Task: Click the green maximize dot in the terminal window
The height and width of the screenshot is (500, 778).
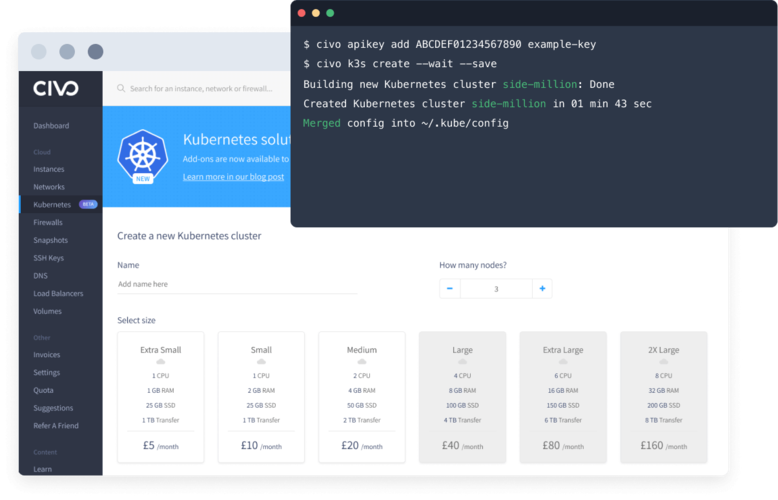Action: [x=330, y=13]
